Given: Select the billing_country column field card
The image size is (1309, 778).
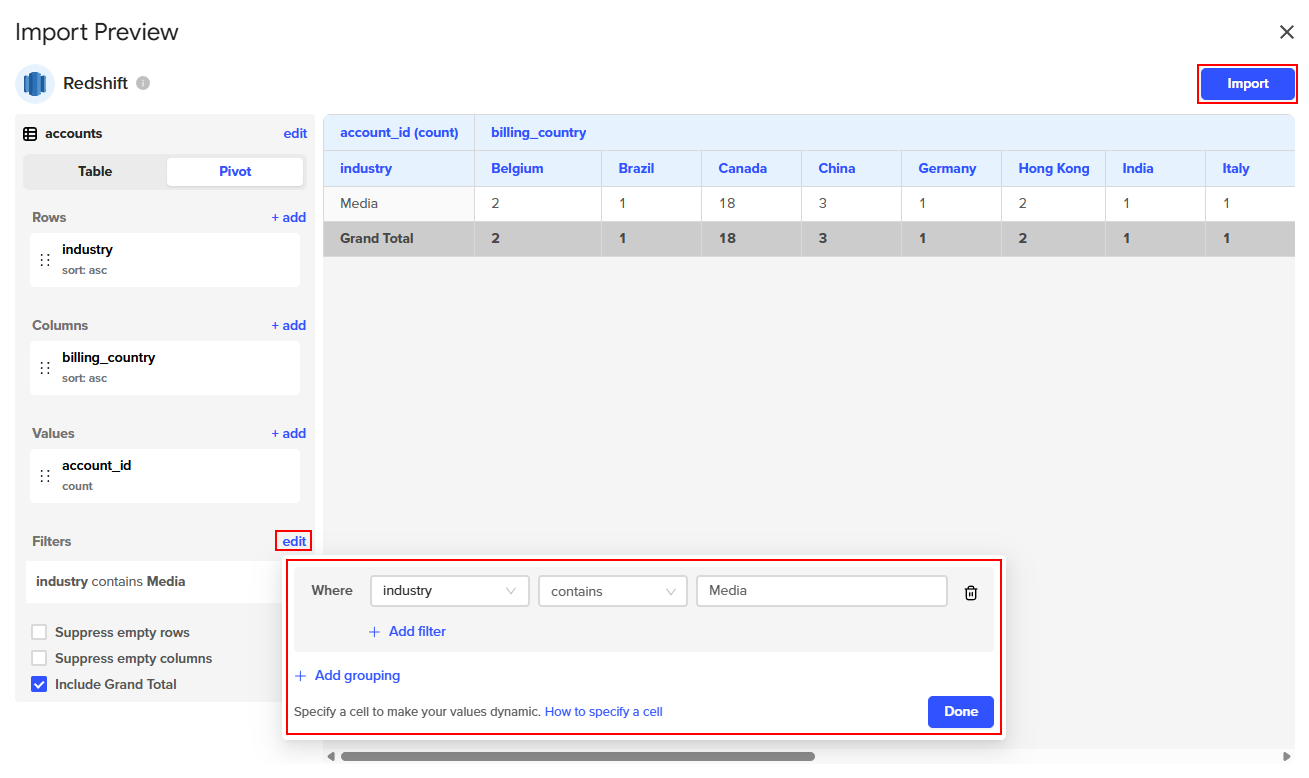Looking at the screenshot, I should tap(165, 368).
